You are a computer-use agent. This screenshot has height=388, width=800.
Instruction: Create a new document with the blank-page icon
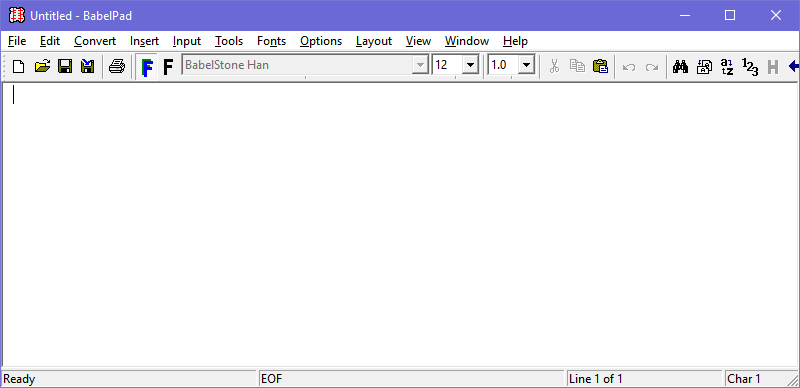18,66
